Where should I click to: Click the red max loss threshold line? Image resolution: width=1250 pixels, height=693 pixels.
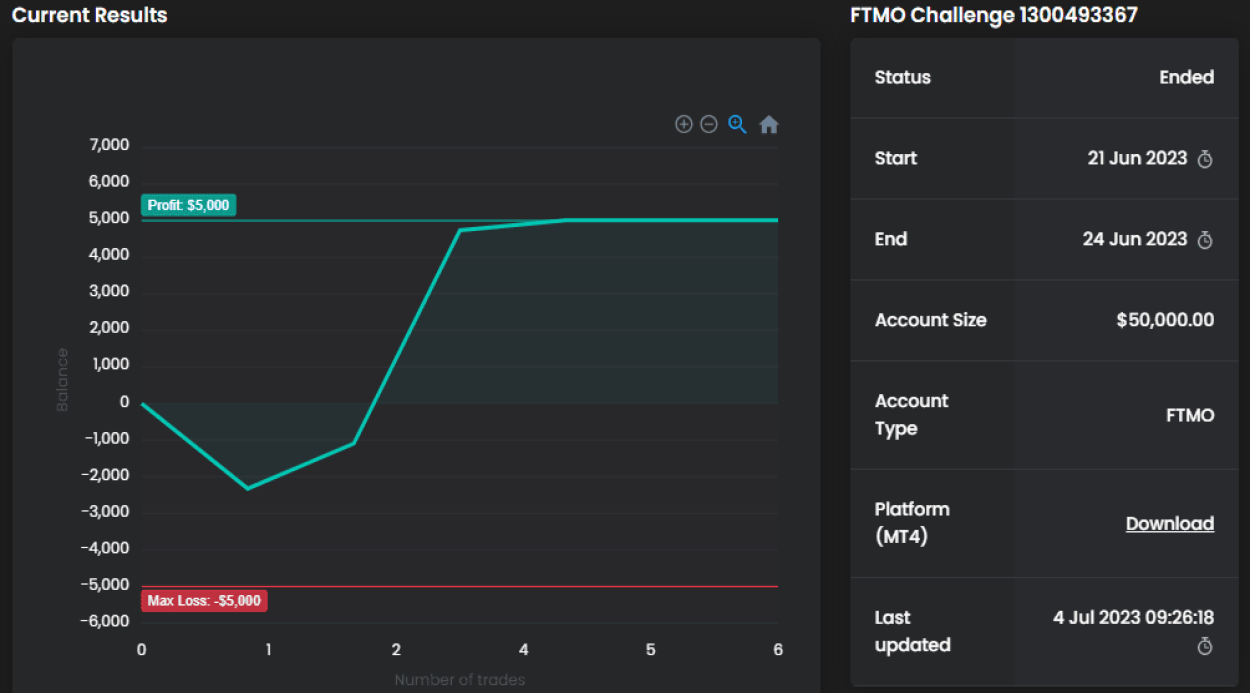(500, 586)
